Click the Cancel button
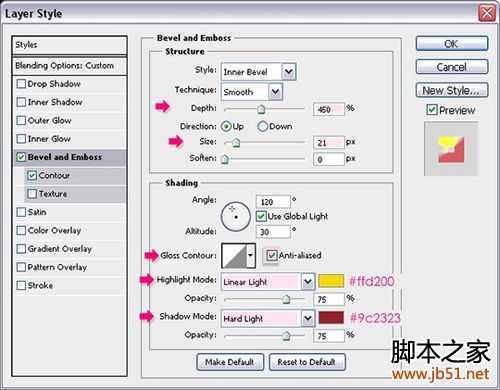 452,67
